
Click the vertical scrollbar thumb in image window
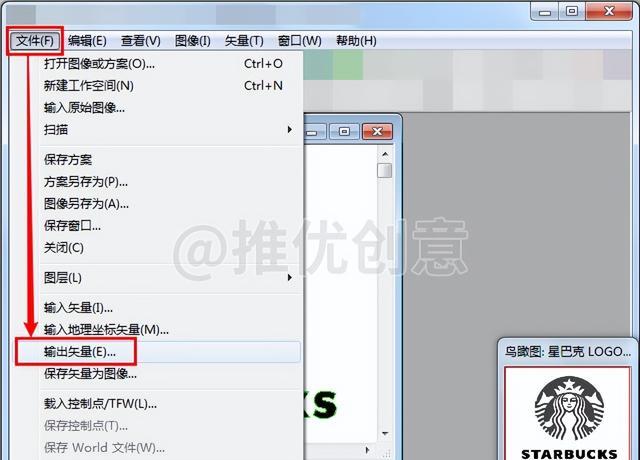[385, 170]
